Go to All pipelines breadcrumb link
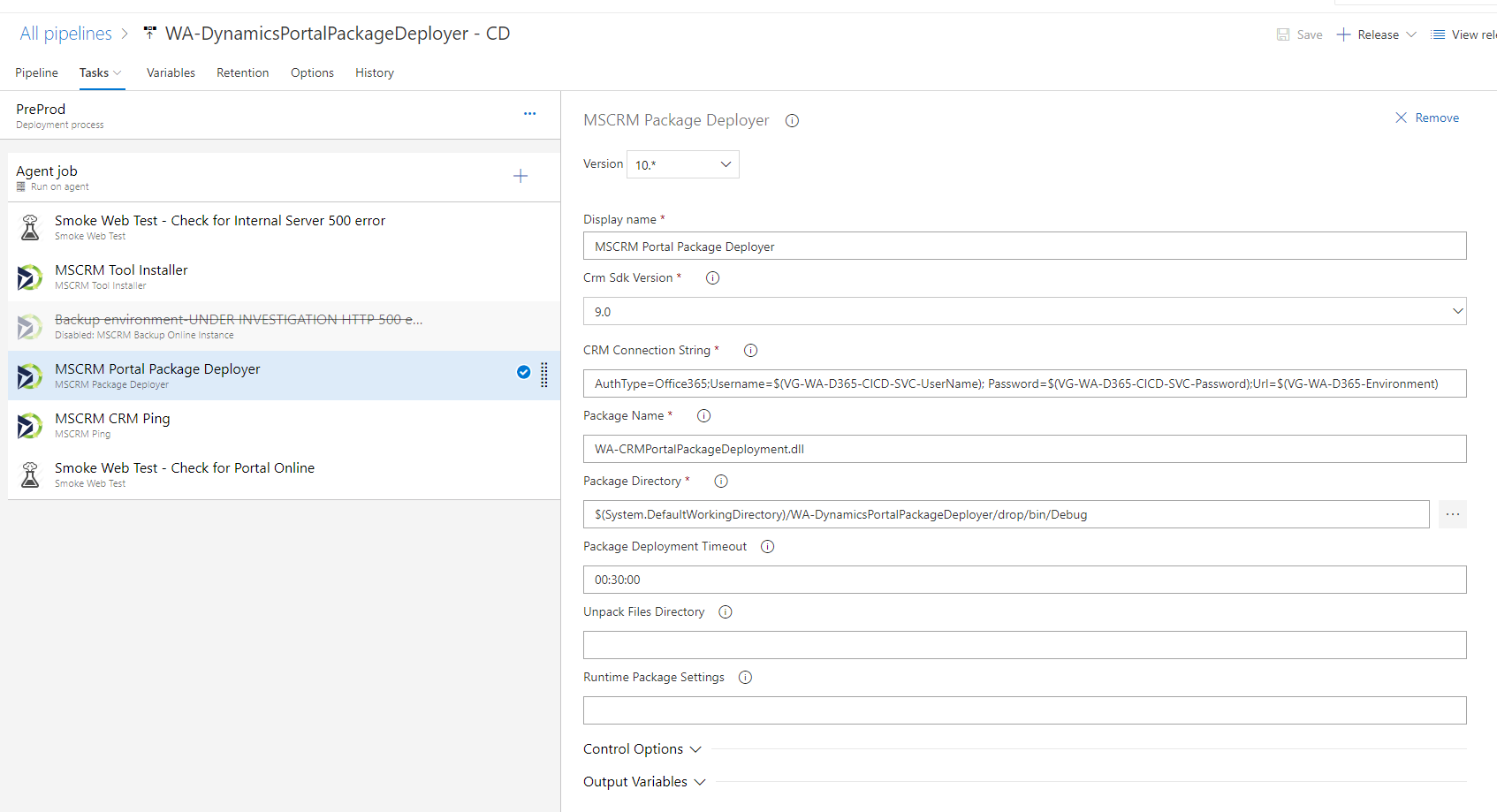The width and height of the screenshot is (1497, 812). pyautogui.click(x=65, y=34)
